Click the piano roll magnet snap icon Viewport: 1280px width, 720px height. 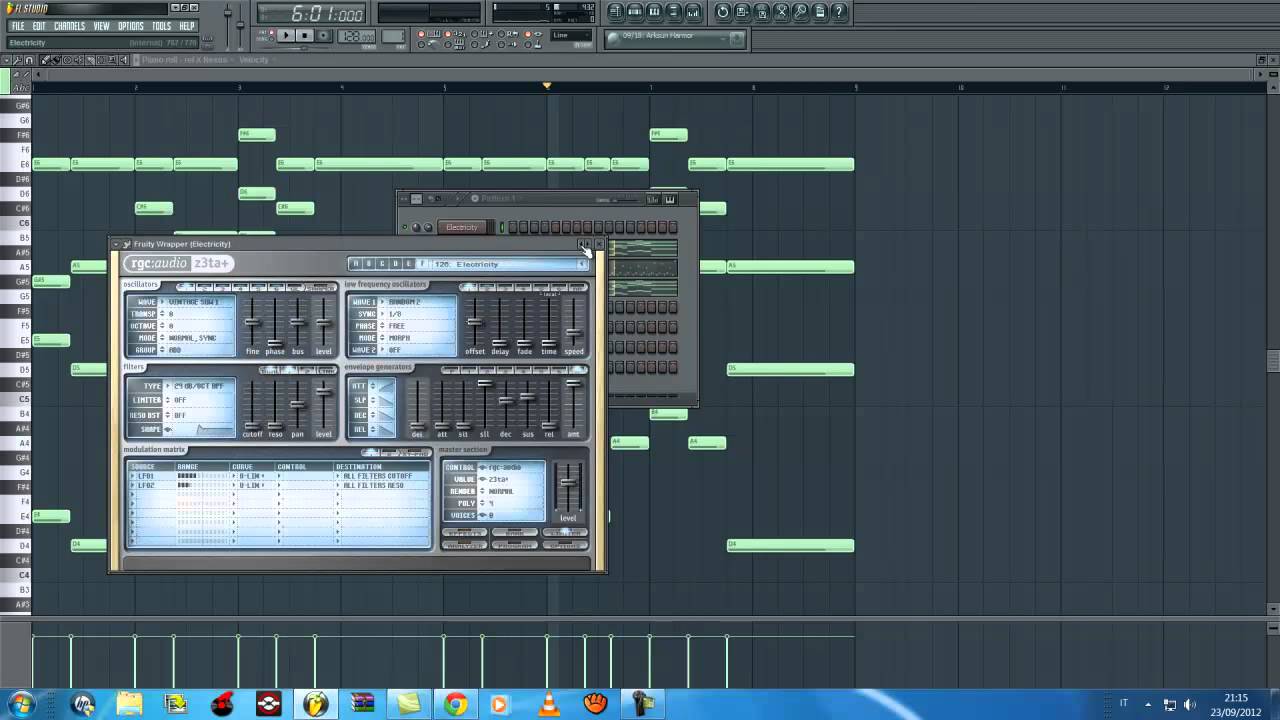pyautogui.click(x=29, y=60)
